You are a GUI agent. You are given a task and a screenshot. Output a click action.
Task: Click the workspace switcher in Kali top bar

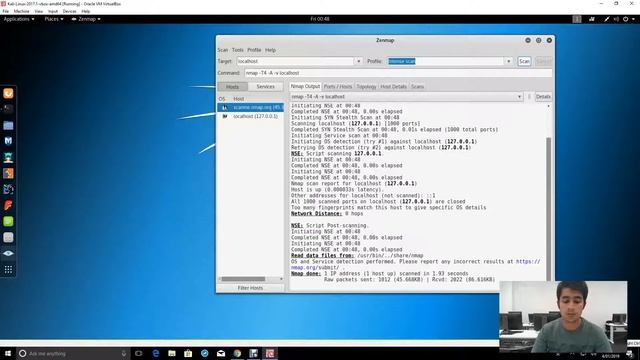tap(576, 19)
